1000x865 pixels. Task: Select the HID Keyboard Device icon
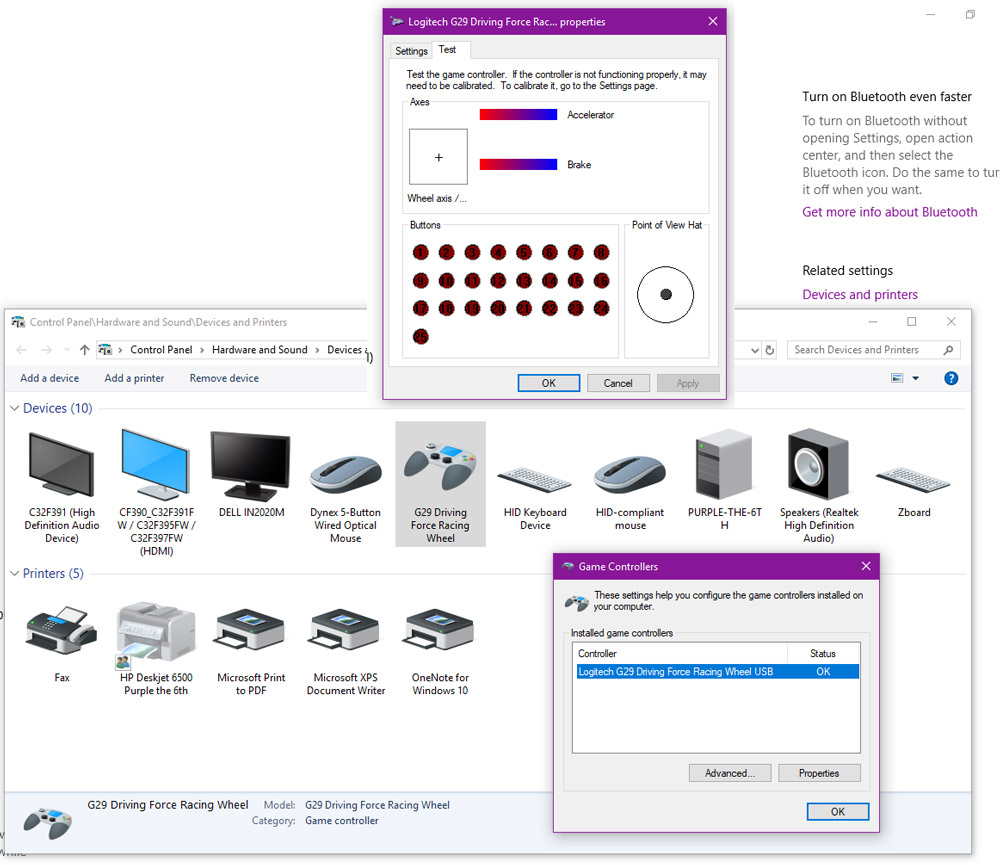coord(534,480)
